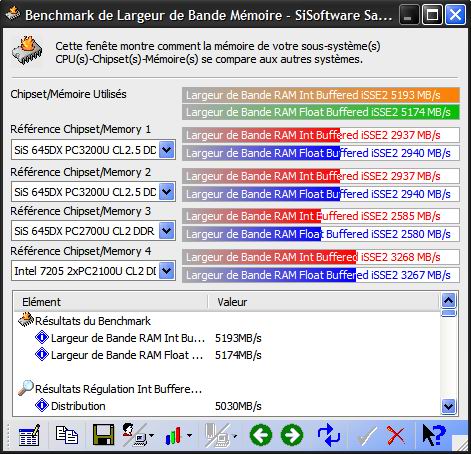Viewport: 471px width, 454px height.
Task: Go back with the green left arrow
Action: 261,435
